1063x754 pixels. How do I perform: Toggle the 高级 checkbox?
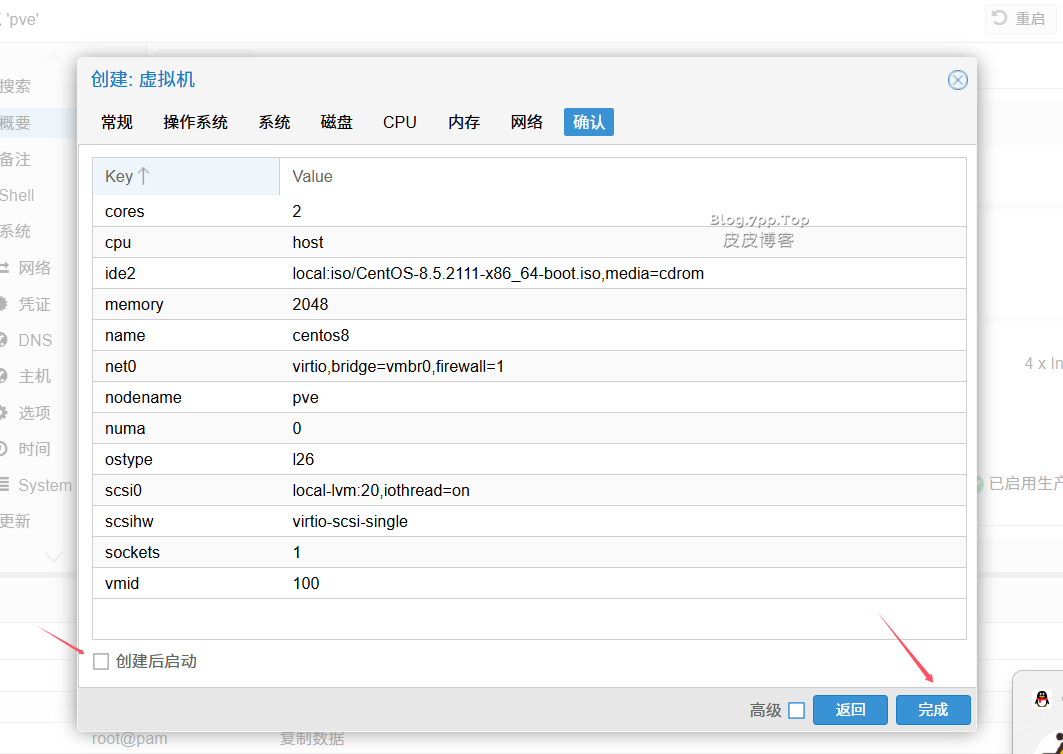[796, 710]
